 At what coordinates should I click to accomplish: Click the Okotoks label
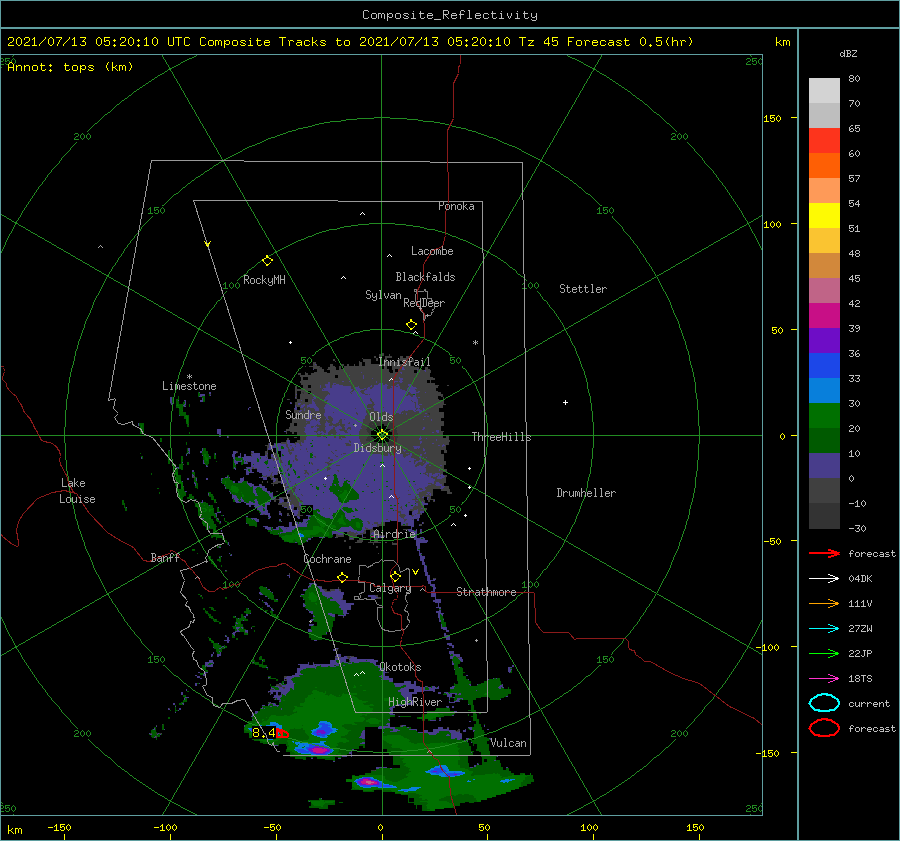(400, 667)
